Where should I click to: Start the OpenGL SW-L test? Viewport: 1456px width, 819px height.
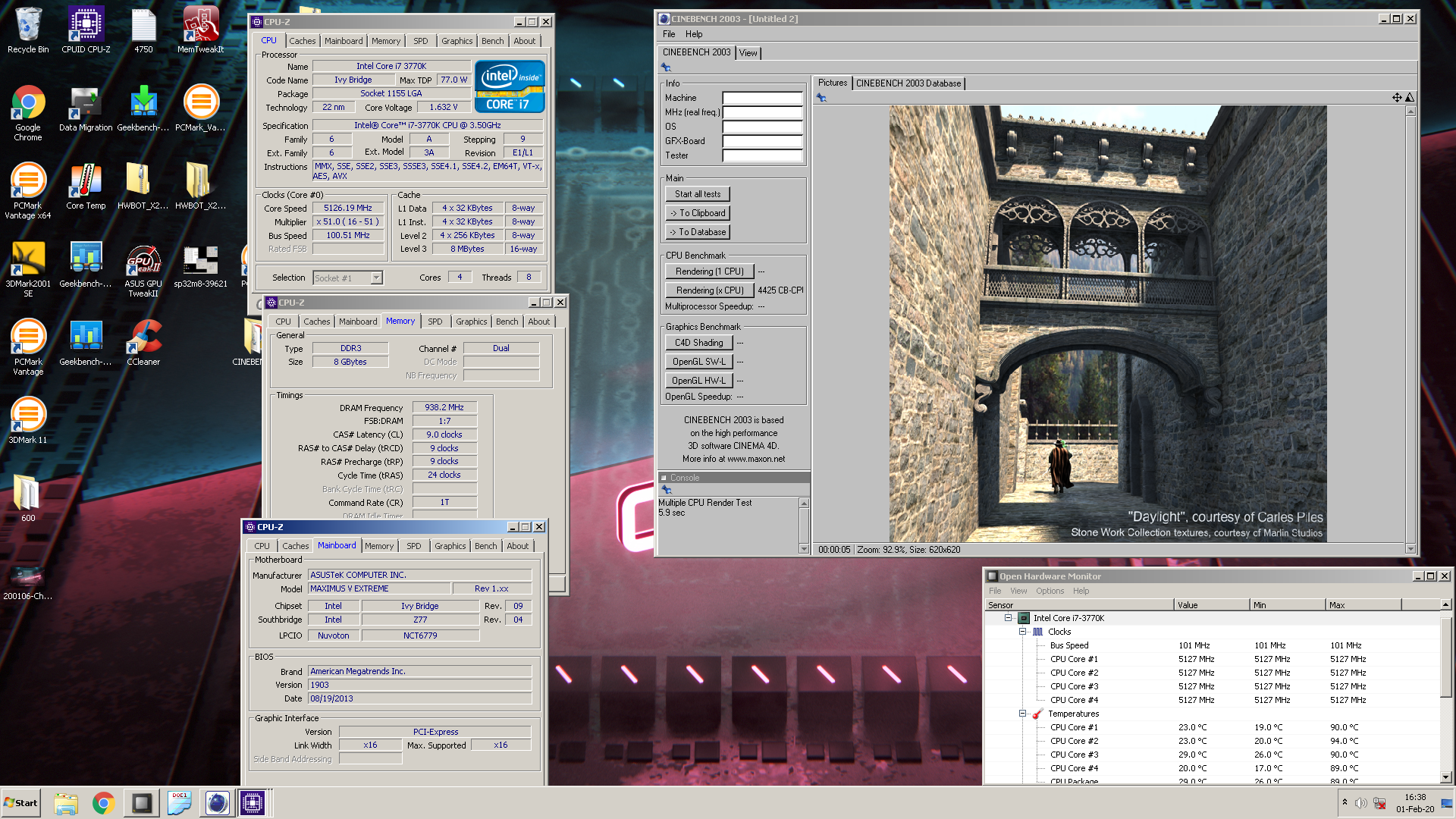click(x=699, y=362)
